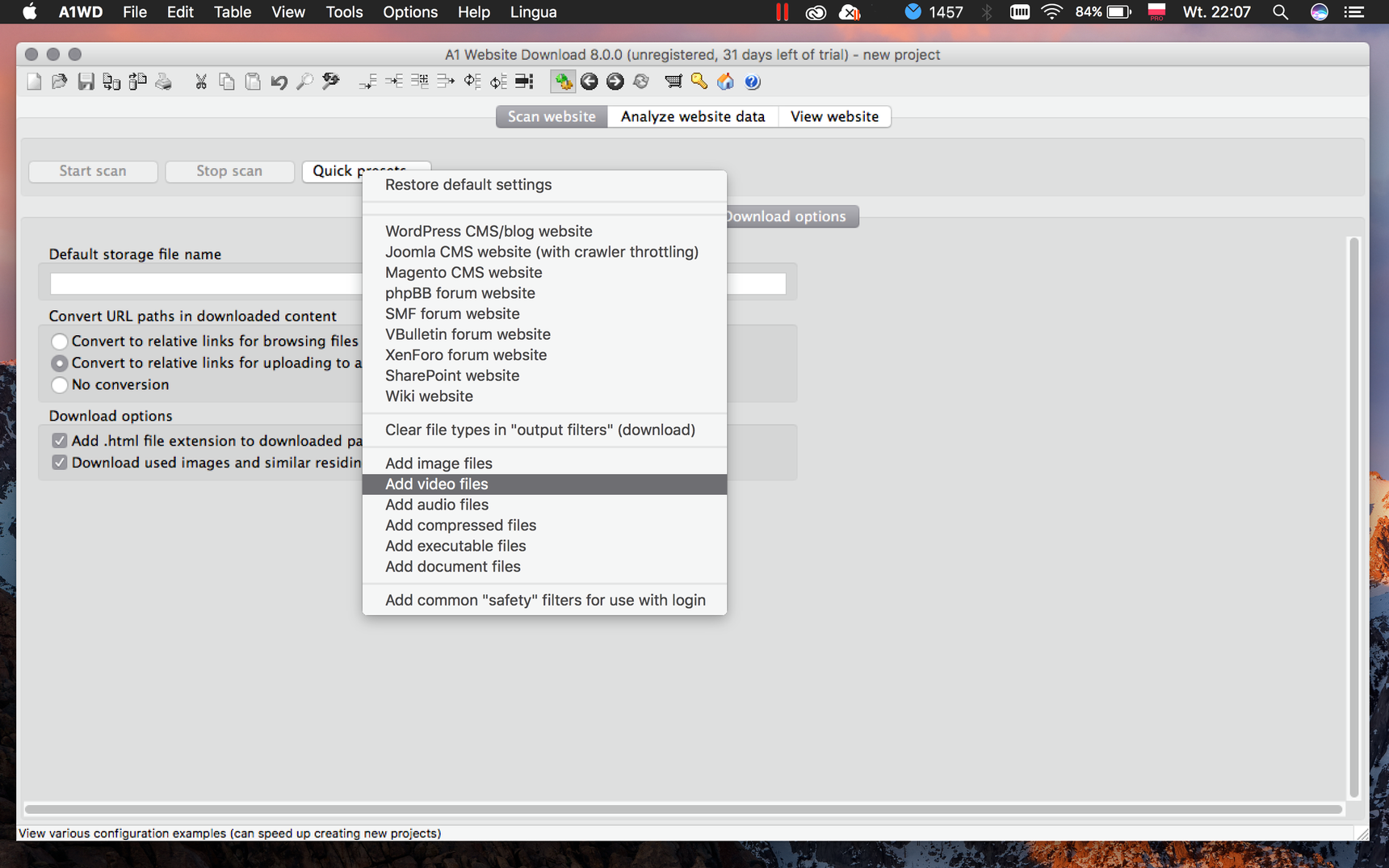Click the shopping cart Buy icon
This screenshot has width=1389, height=868.
click(x=673, y=82)
